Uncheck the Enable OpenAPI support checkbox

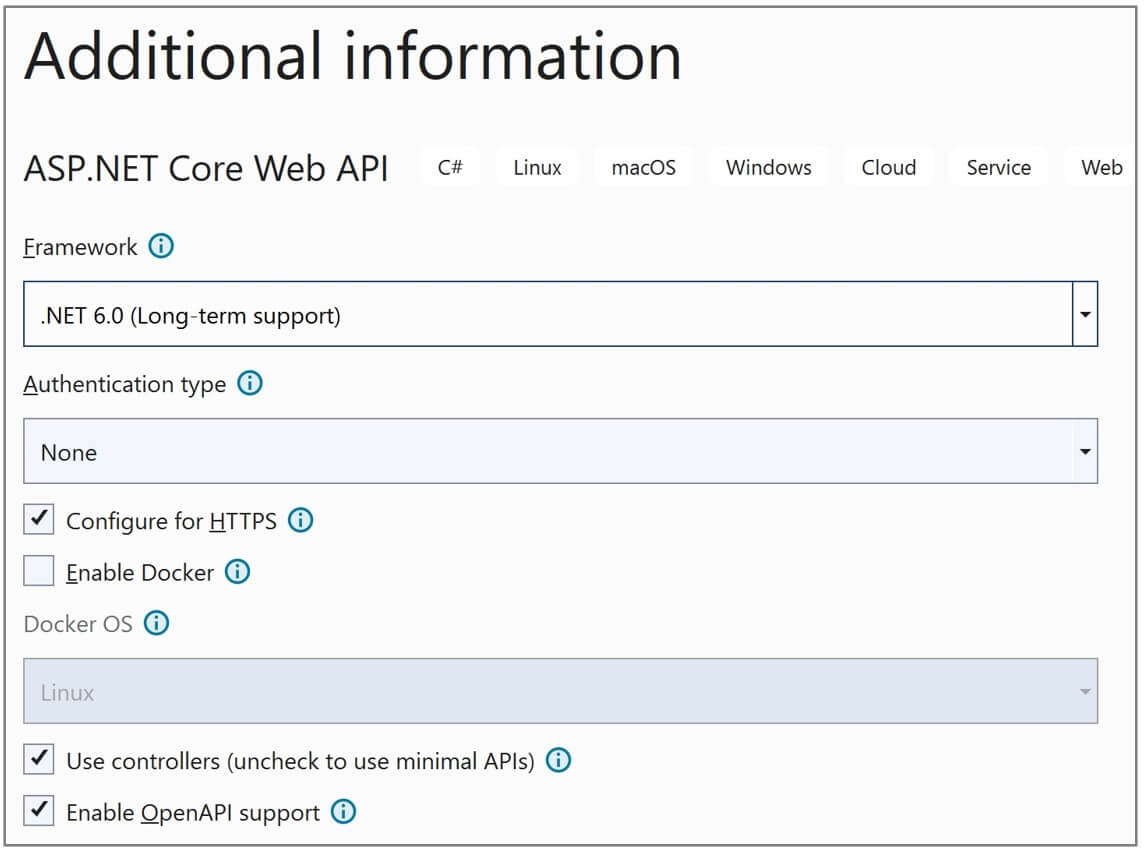click(39, 810)
